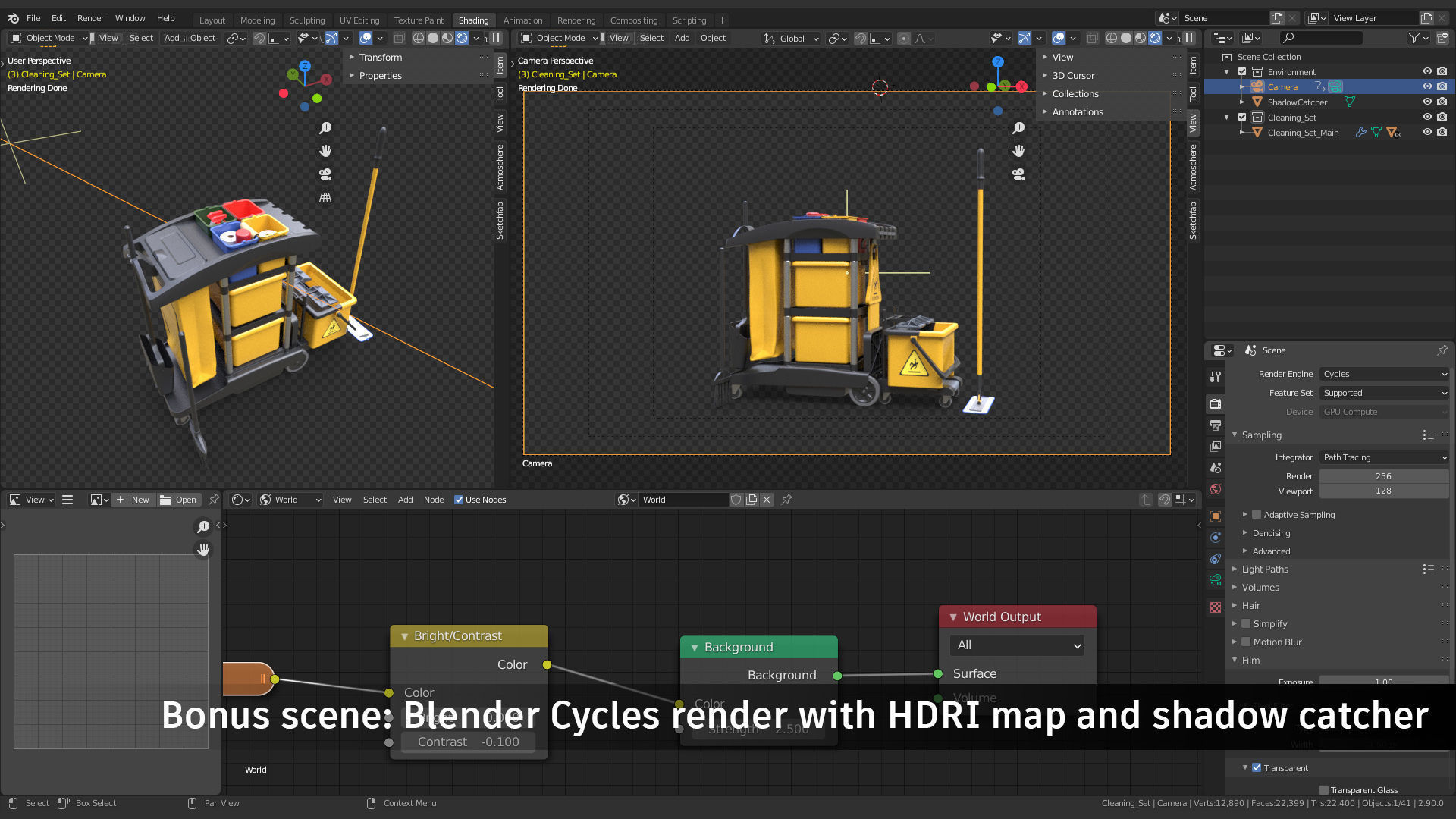
Task: Open the Texture properties checker icon
Action: coord(1216,607)
